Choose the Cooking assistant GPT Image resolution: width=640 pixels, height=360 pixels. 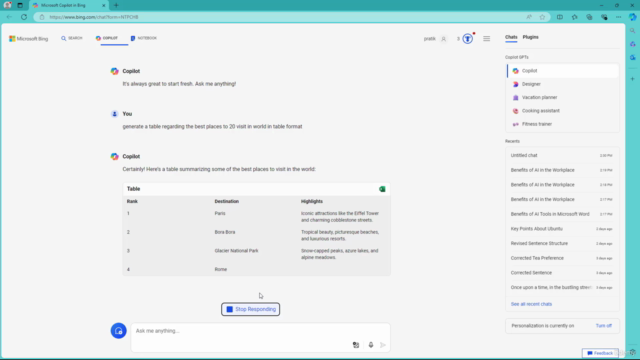click(x=563, y=111)
